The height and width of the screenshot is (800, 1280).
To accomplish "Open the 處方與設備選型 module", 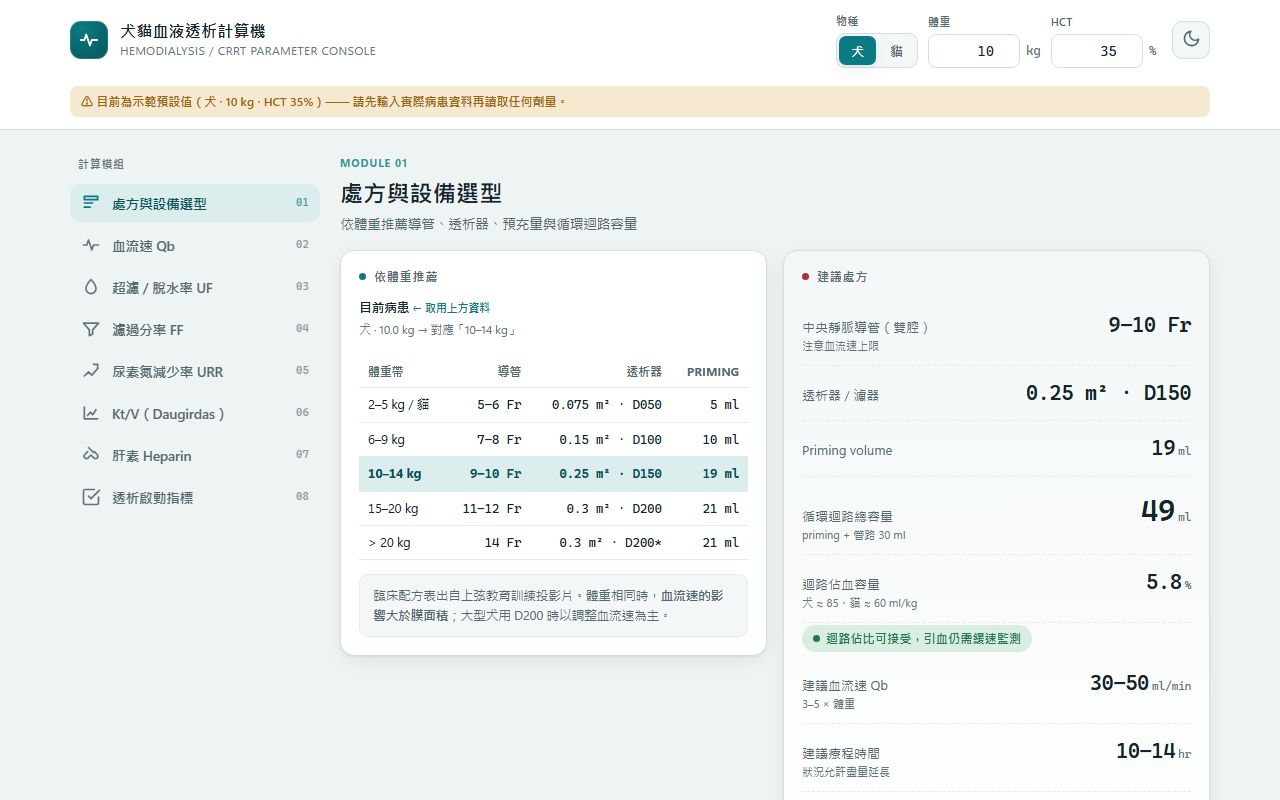I will tap(195, 203).
